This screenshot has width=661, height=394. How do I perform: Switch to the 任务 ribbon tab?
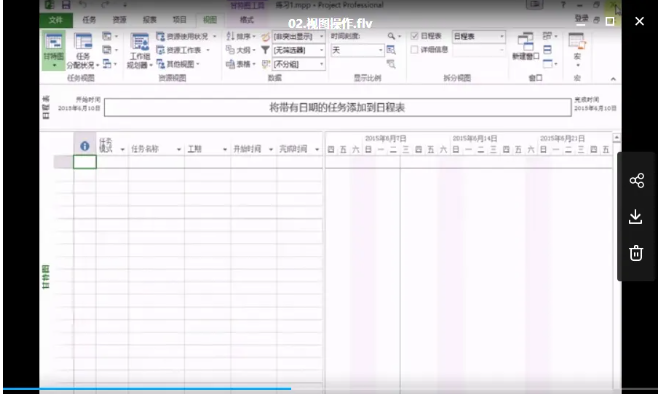click(89, 20)
